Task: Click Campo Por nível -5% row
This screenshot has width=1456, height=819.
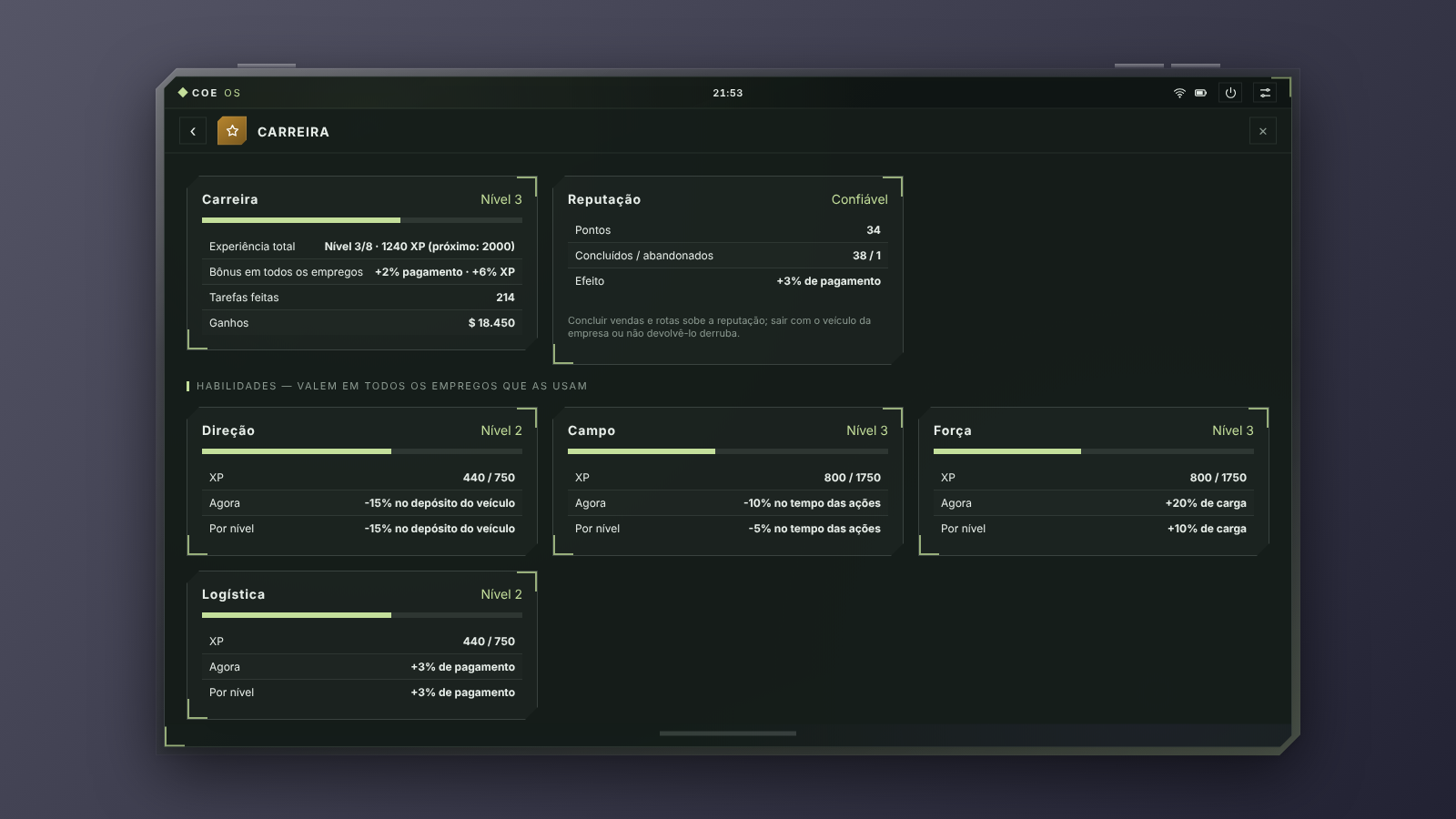Action: pyautogui.click(x=728, y=529)
